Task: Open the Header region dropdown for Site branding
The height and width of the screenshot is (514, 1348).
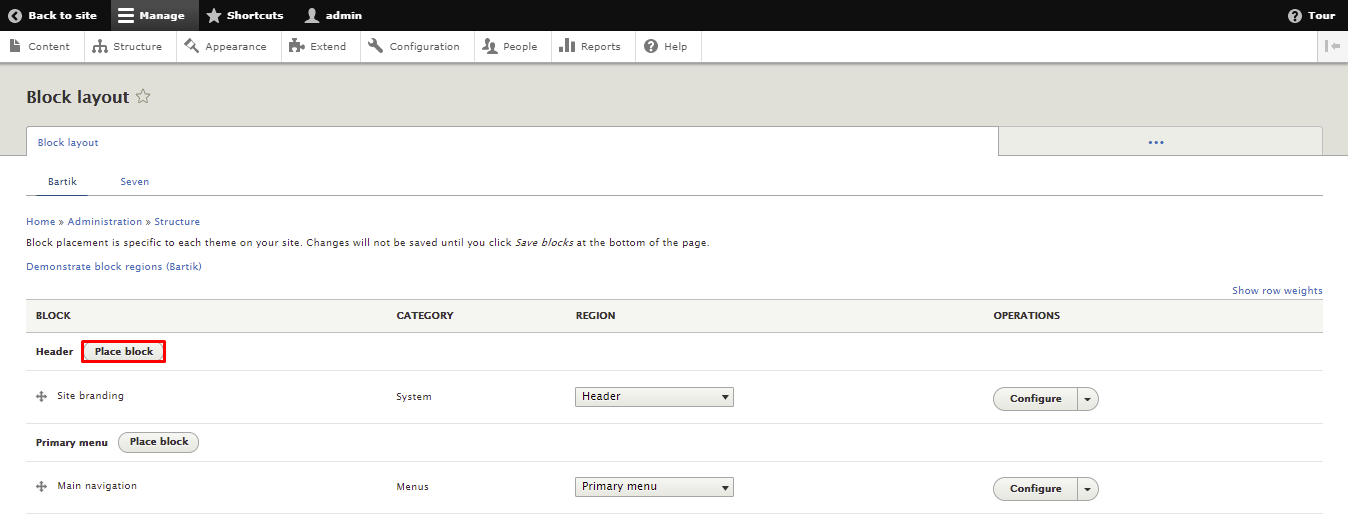Action: (654, 397)
